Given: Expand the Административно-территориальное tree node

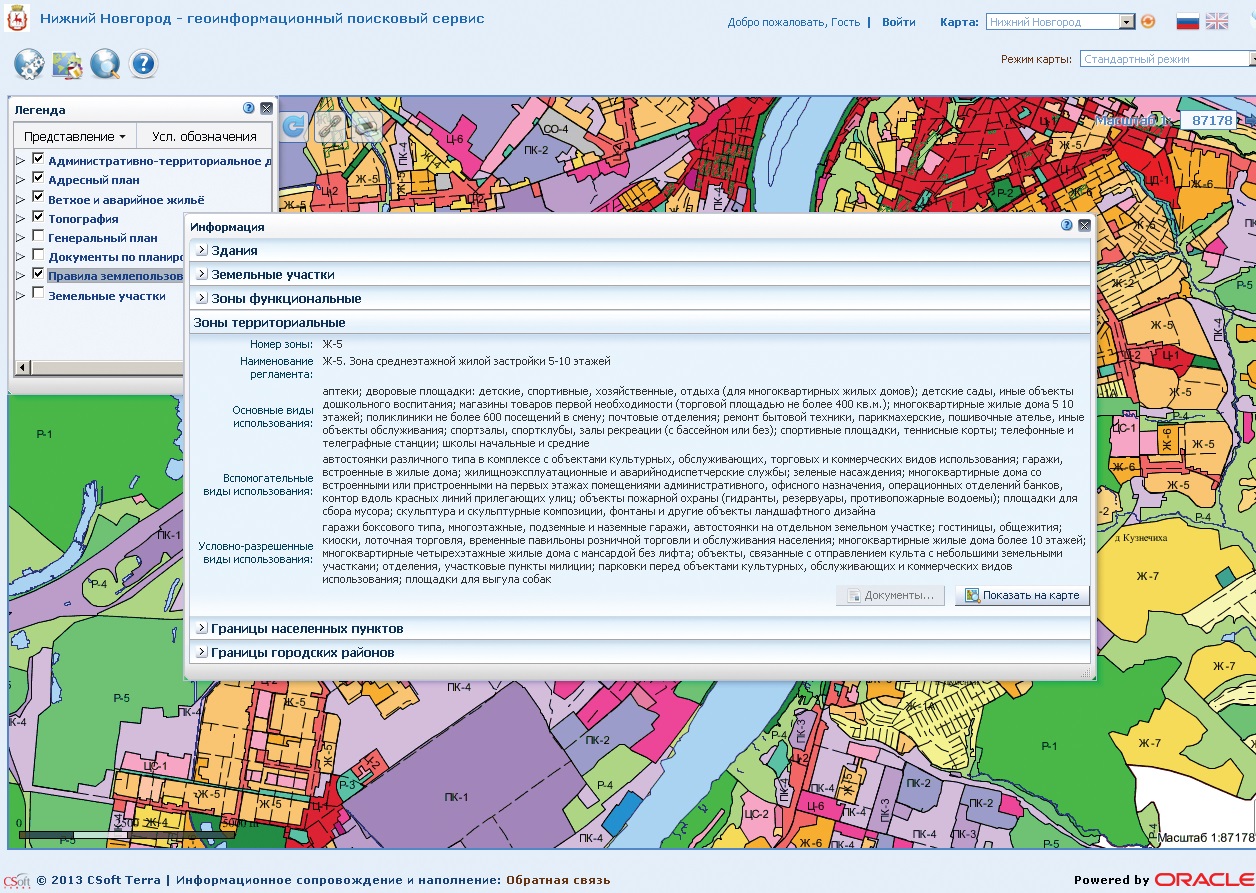Looking at the screenshot, I should point(21,161).
